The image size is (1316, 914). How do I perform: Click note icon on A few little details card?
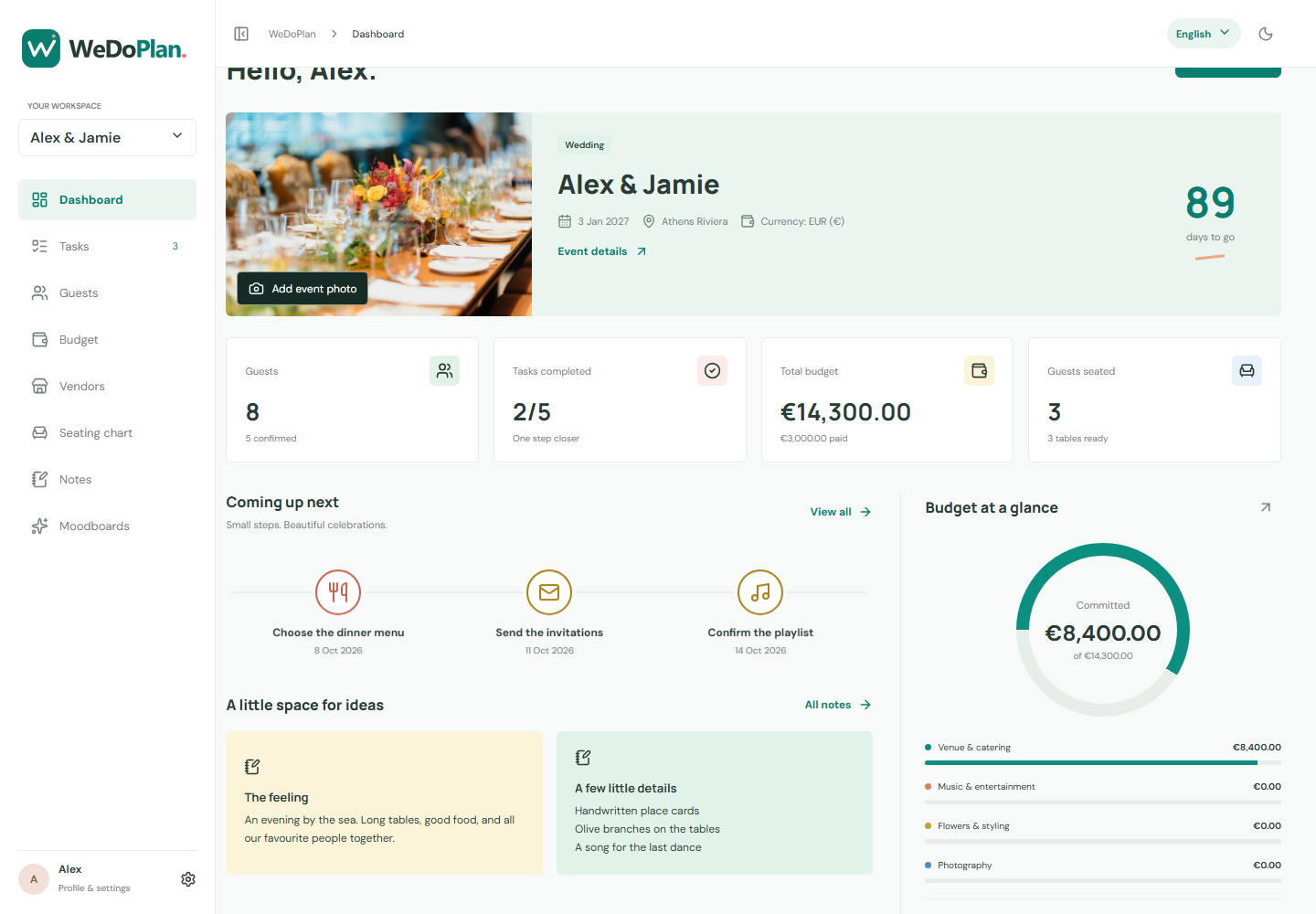[x=583, y=758]
